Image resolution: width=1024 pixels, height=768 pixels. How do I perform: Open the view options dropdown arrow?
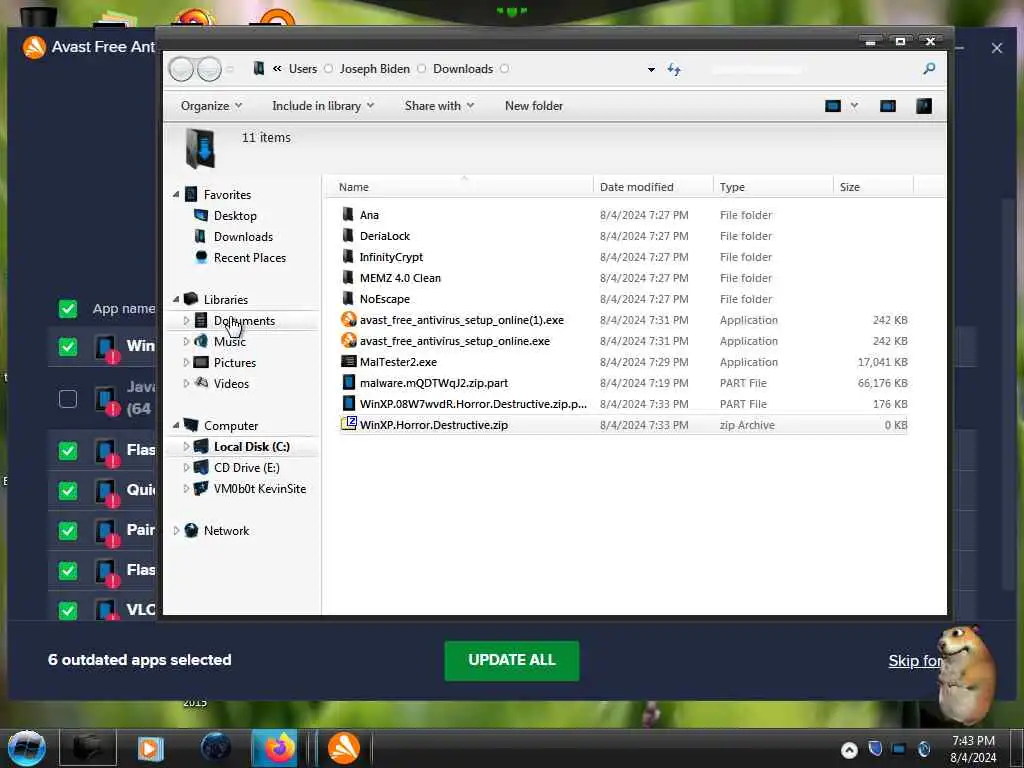coord(854,106)
